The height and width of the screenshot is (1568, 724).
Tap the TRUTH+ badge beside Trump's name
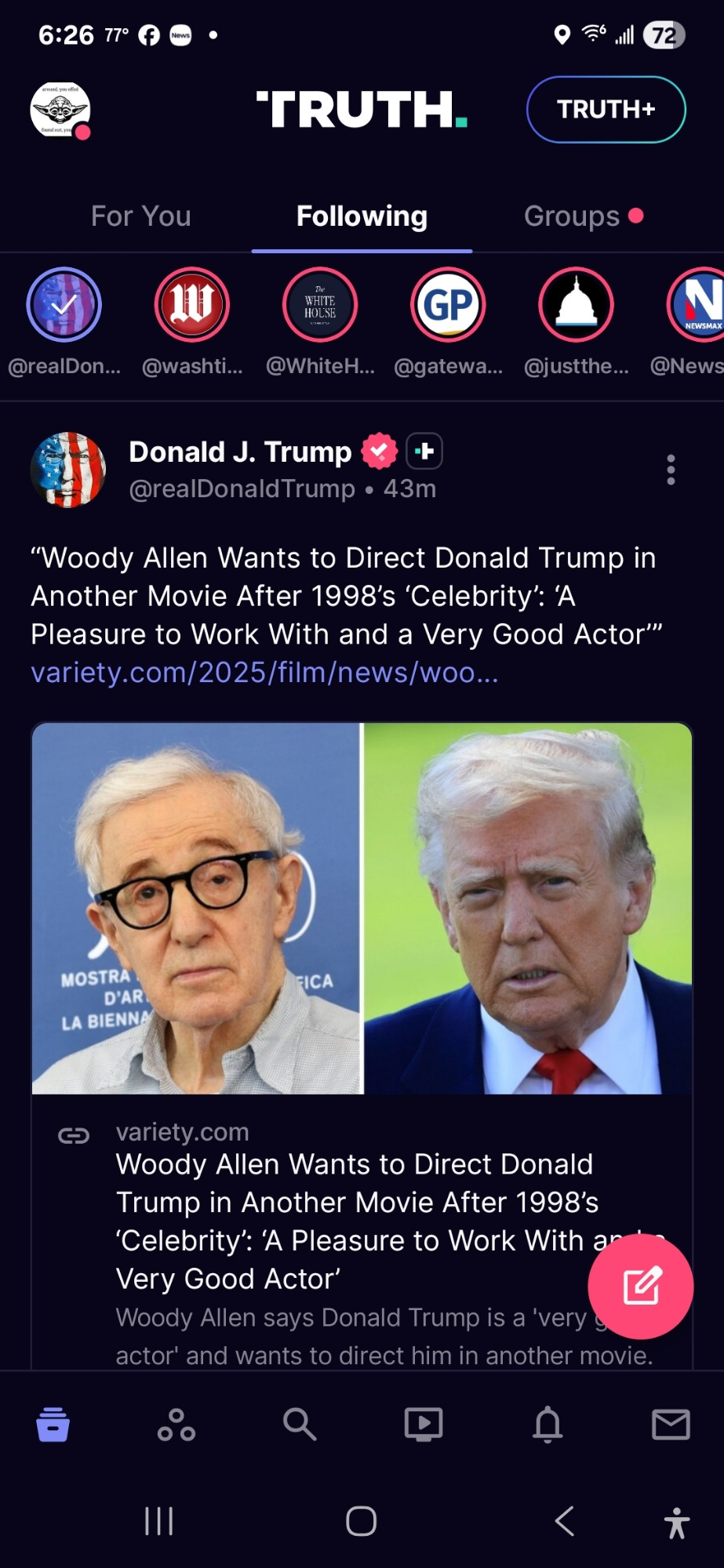[424, 452]
